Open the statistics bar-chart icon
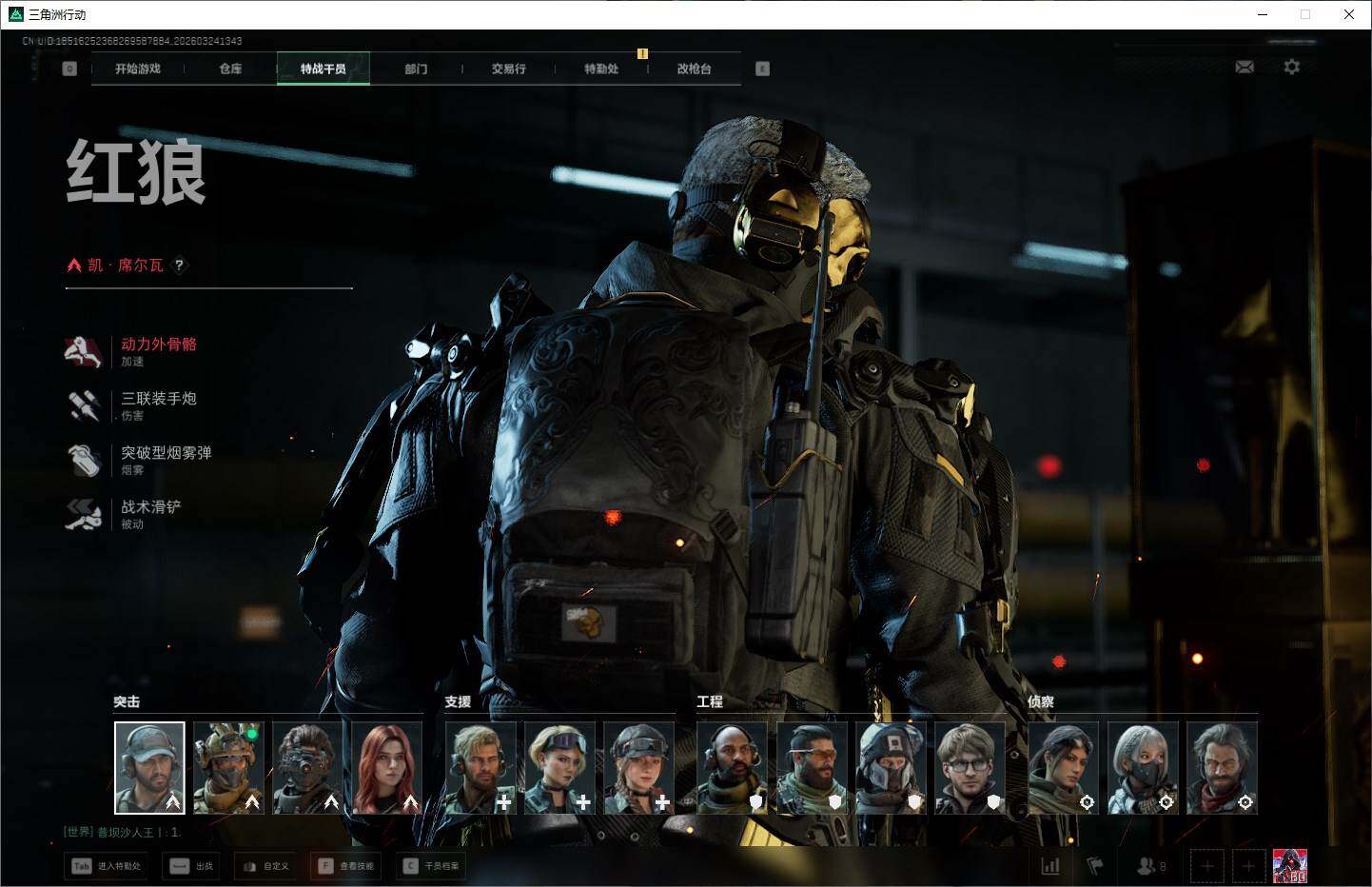This screenshot has height=887, width=1372. tap(1050, 866)
